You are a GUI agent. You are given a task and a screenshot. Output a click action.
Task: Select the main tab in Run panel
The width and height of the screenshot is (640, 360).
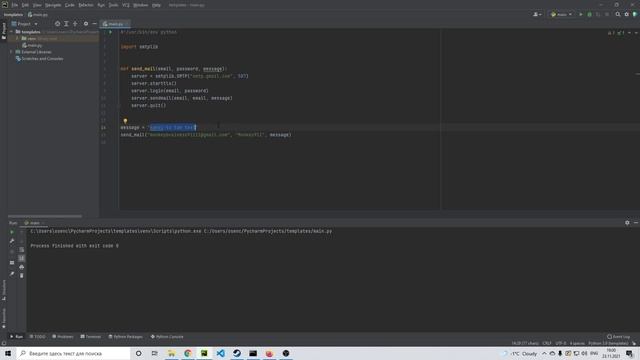pyautogui.click(x=34, y=223)
